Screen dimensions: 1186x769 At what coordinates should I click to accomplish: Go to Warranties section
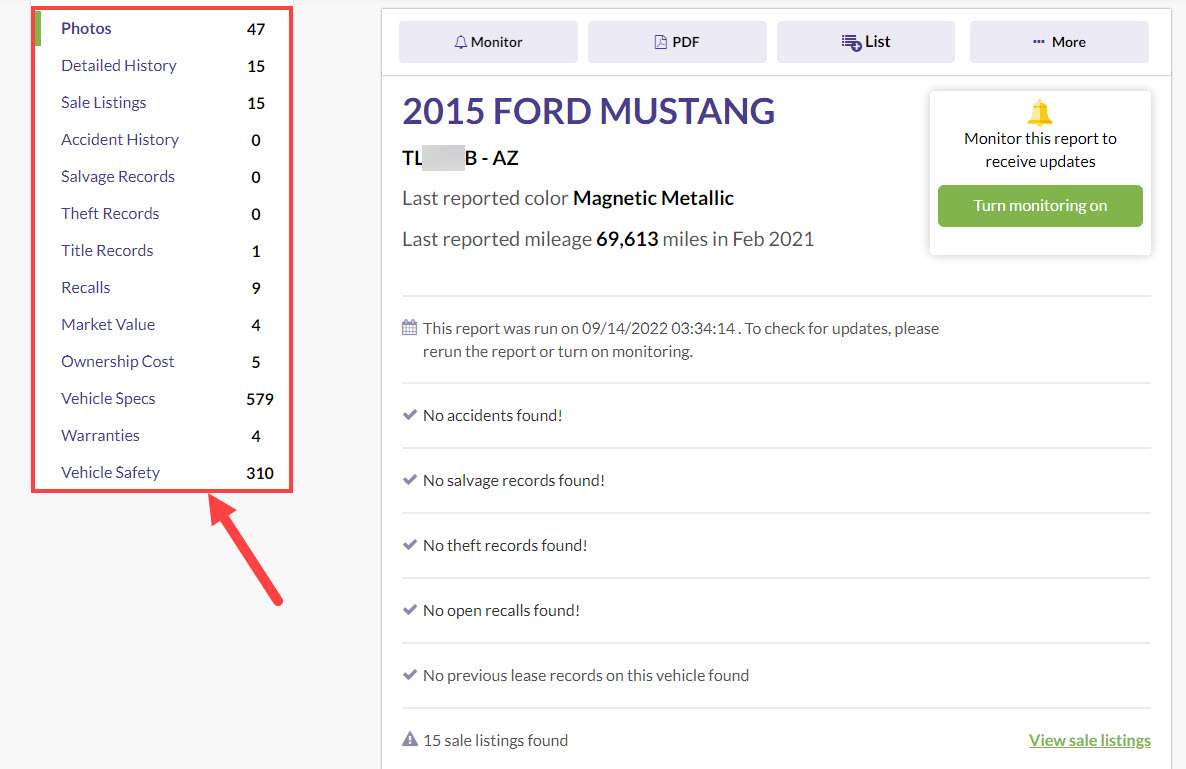click(x=101, y=436)
